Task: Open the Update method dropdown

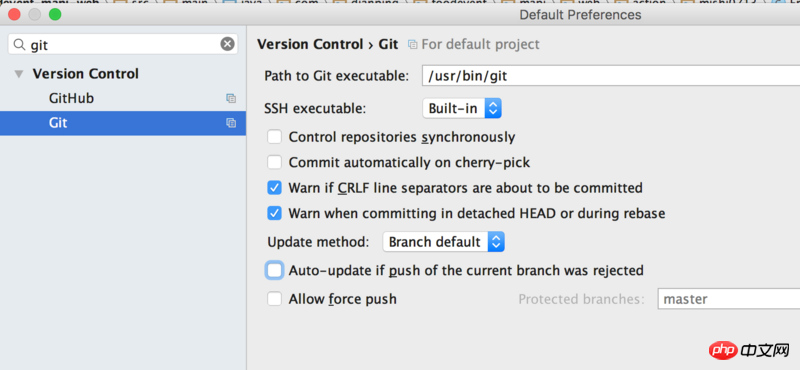Action: (x=444, y=242)
